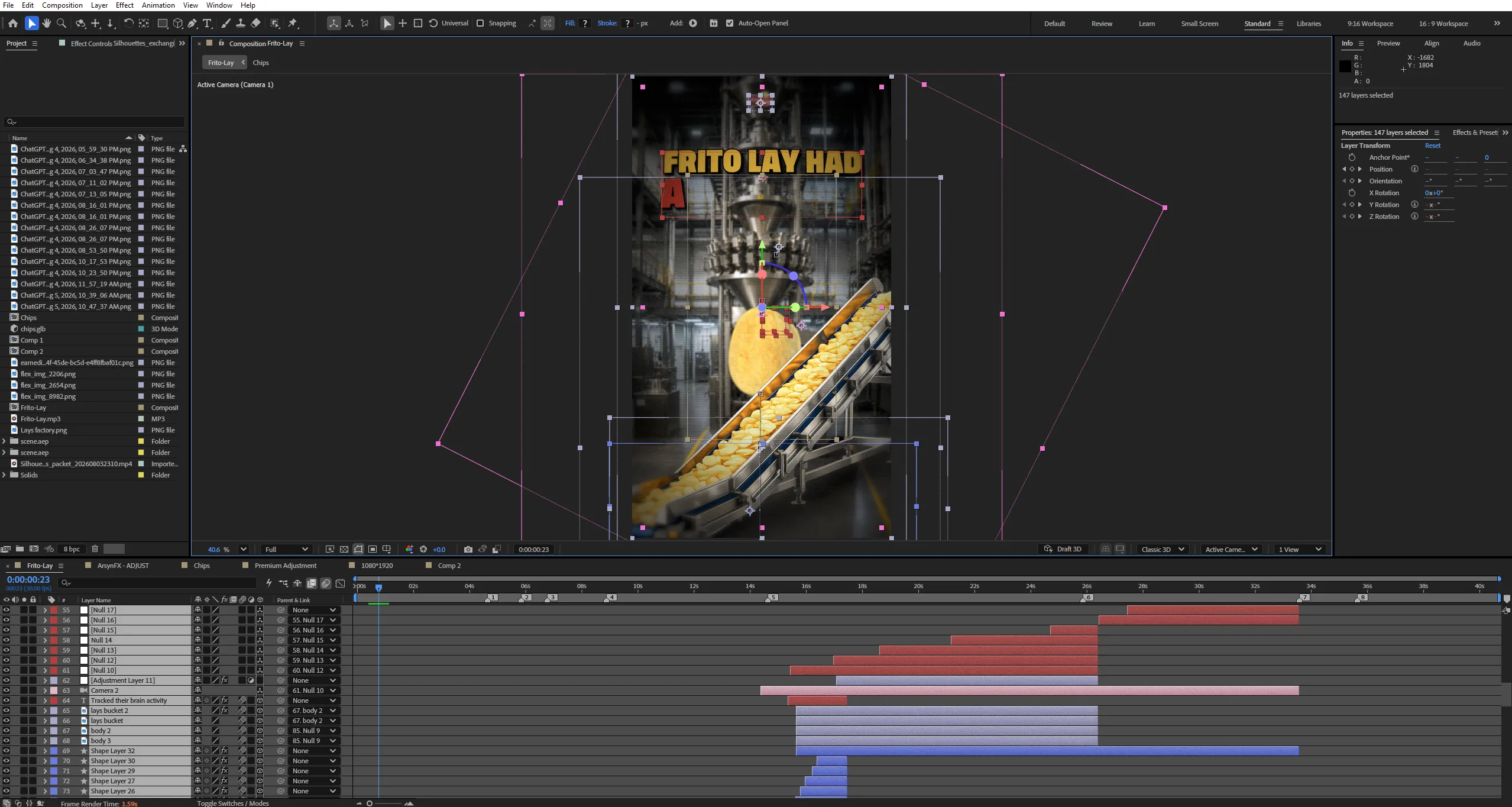The width and height of the screenshot is (1512, 807).
Task: Click new folder icon in Project panel
Action: point(20,549)
